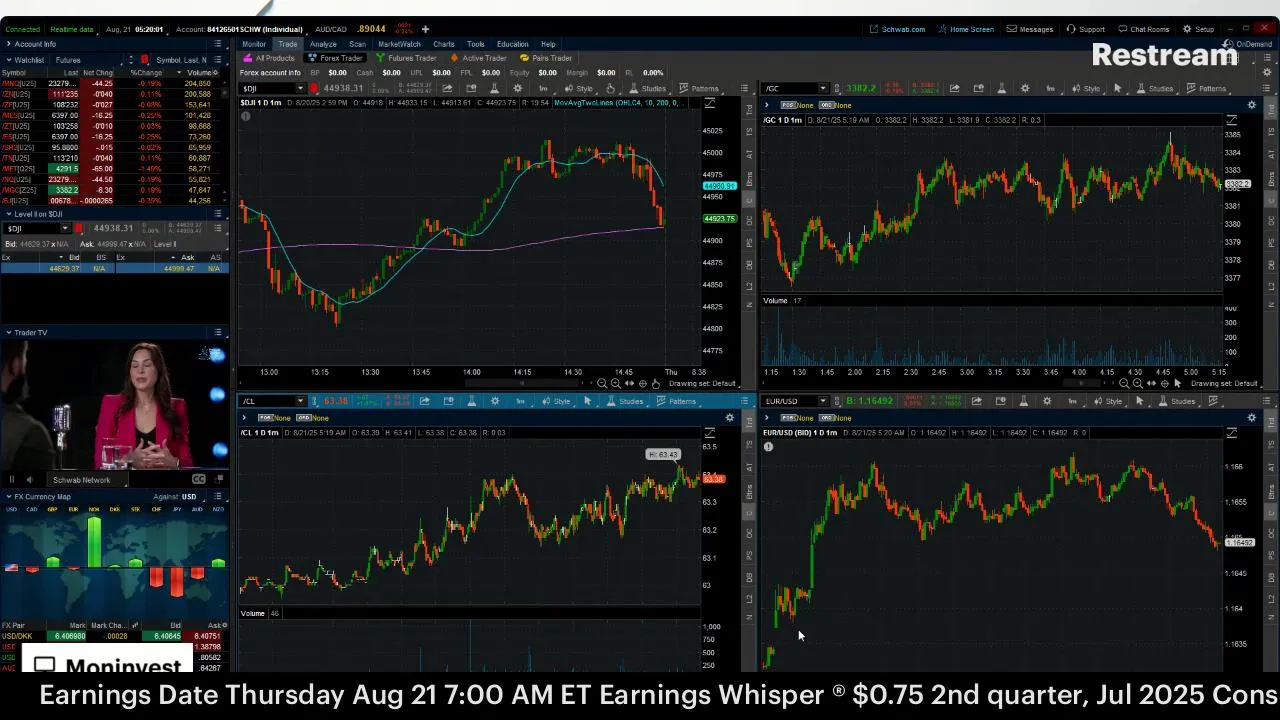The width and height of the screenshot is (1280, 720).
Task: Open the Tools tab
Action: pyautogui.click(x=476, y=44)
